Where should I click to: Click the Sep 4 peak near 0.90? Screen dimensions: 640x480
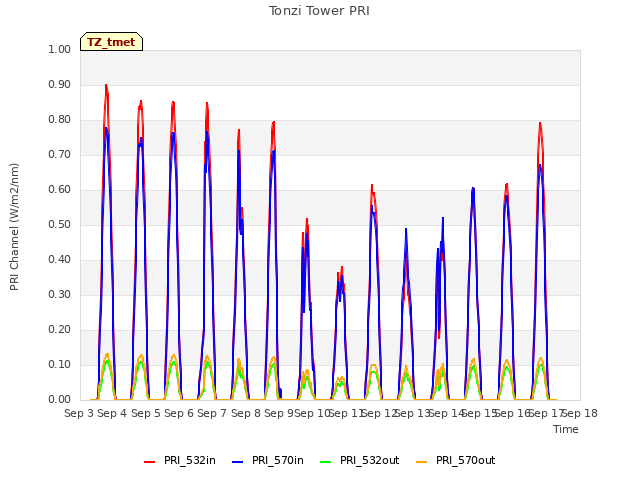click(106, 86)
